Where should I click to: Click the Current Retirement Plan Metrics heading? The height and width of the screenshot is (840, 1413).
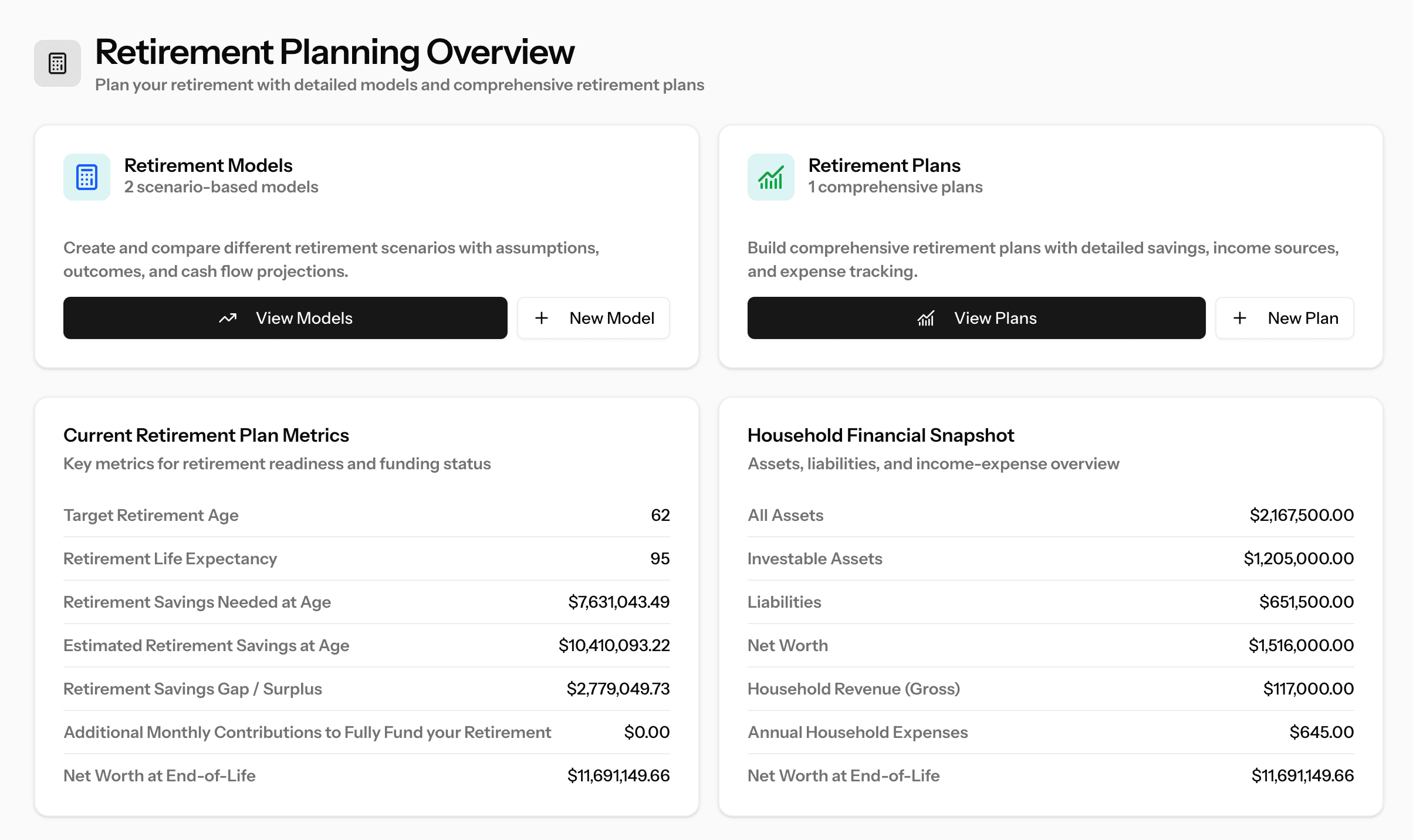click(x=206, y=435)
